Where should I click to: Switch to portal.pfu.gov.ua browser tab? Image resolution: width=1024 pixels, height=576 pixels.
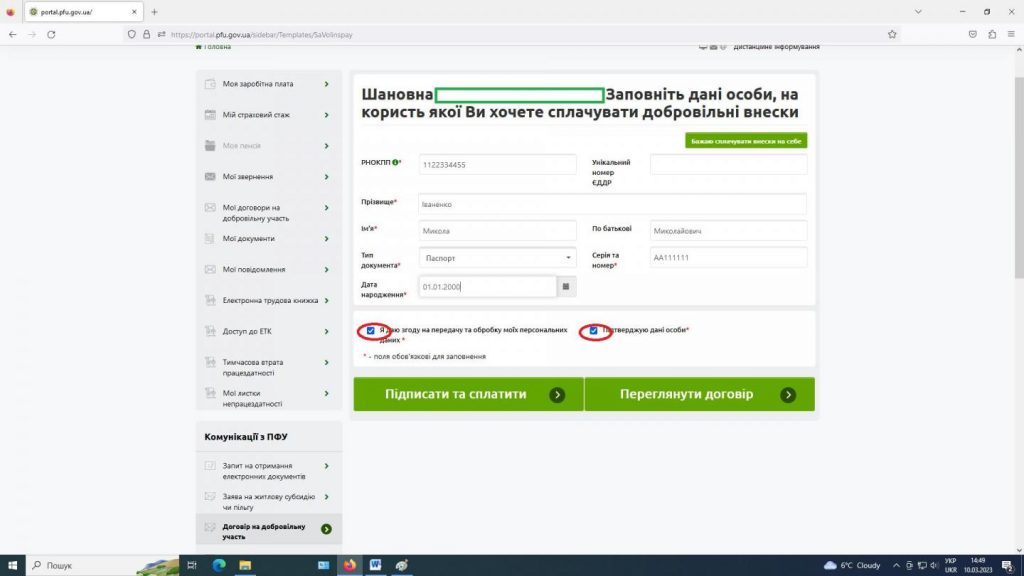pyautogui.click(x=82, y=12)
